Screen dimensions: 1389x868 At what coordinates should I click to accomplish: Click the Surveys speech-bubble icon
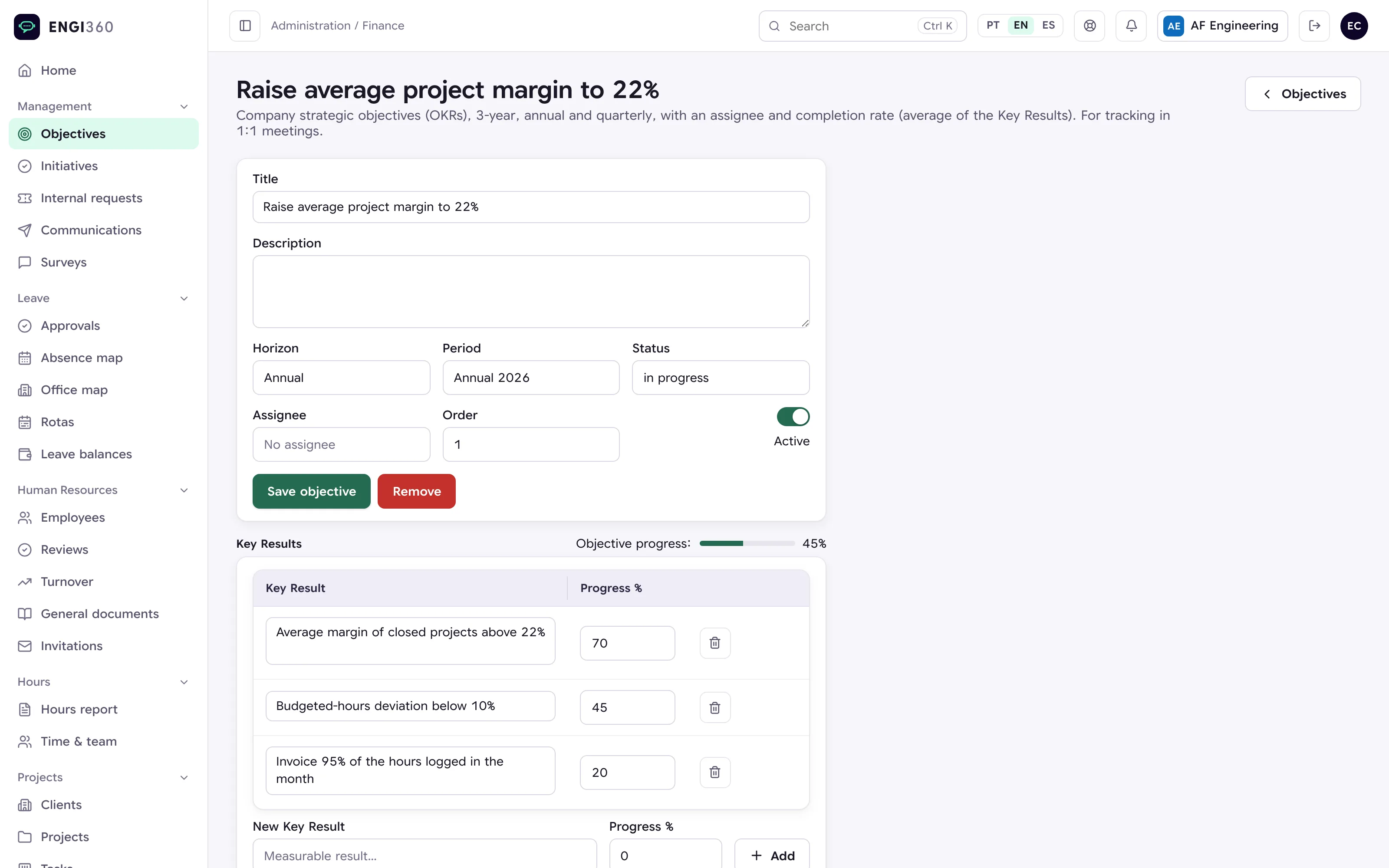click(25, 262)
